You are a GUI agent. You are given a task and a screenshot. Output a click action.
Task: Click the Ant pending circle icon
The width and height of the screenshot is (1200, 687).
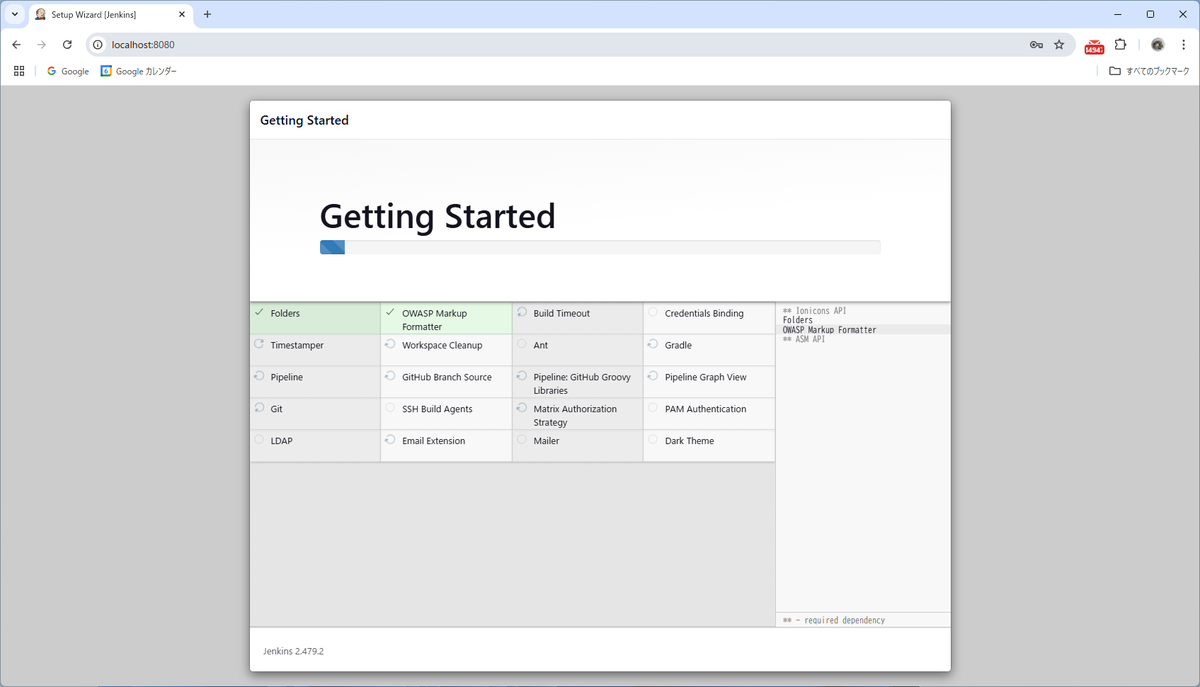coord(522,344)
